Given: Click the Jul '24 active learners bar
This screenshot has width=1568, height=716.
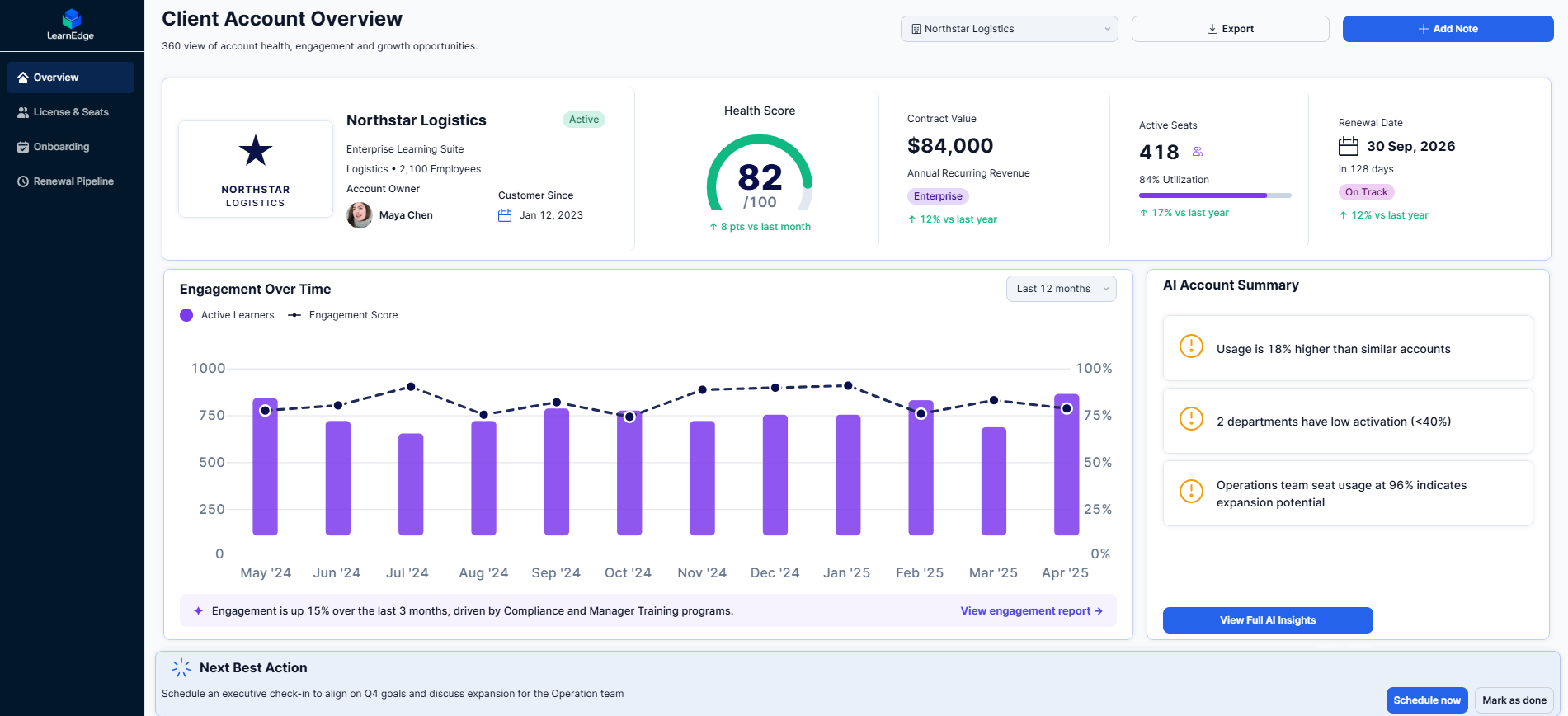Looking at the screenshot, I should (x=411, y=484).
